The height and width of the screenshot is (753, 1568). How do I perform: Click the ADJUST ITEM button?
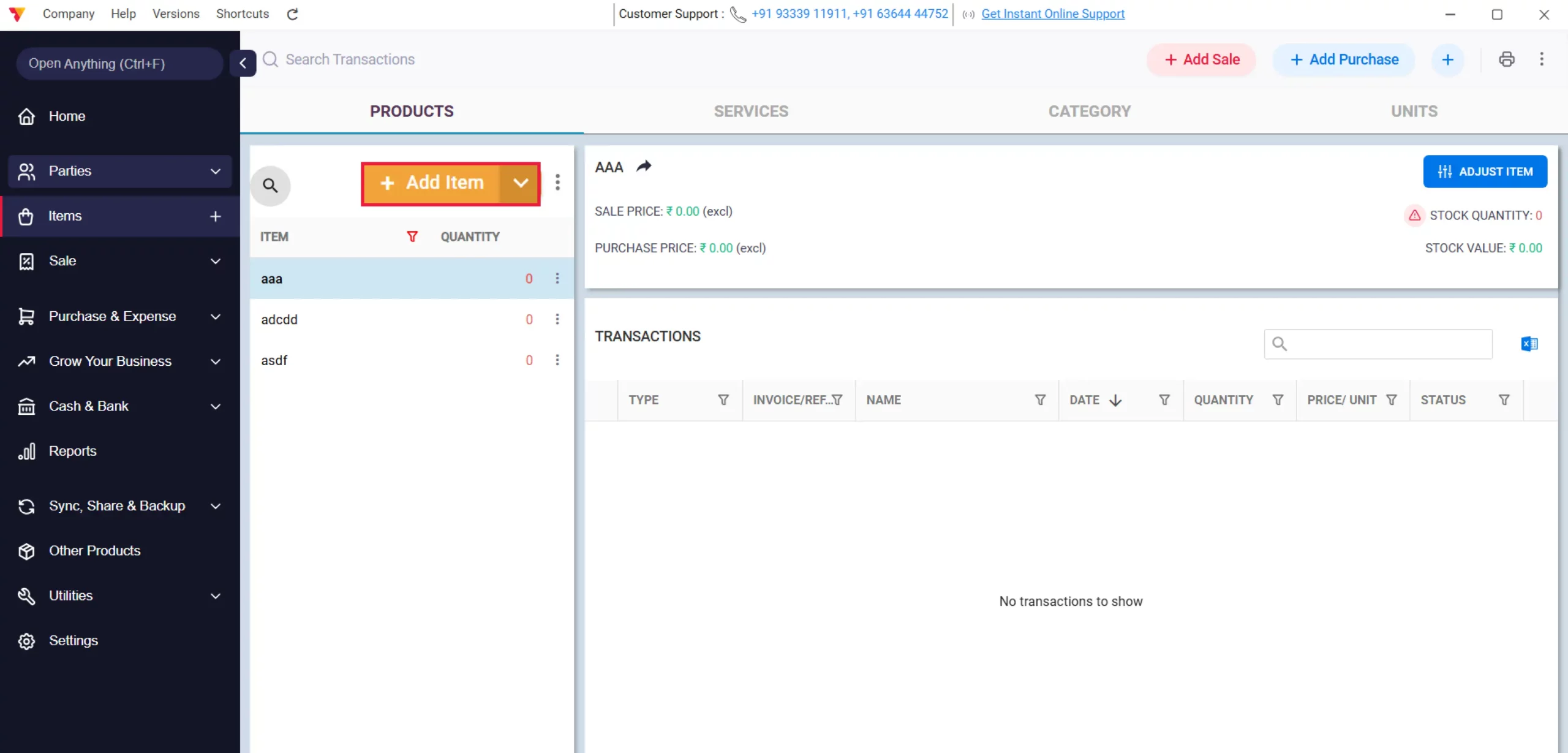click(1485, 172)
